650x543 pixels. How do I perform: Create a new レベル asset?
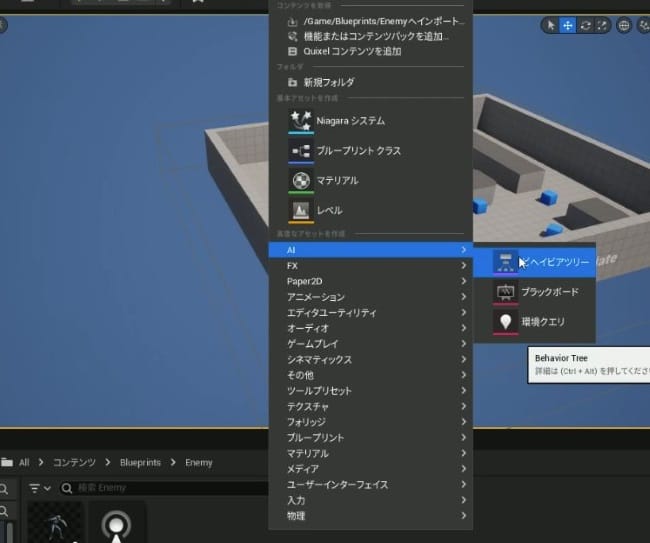371,211
